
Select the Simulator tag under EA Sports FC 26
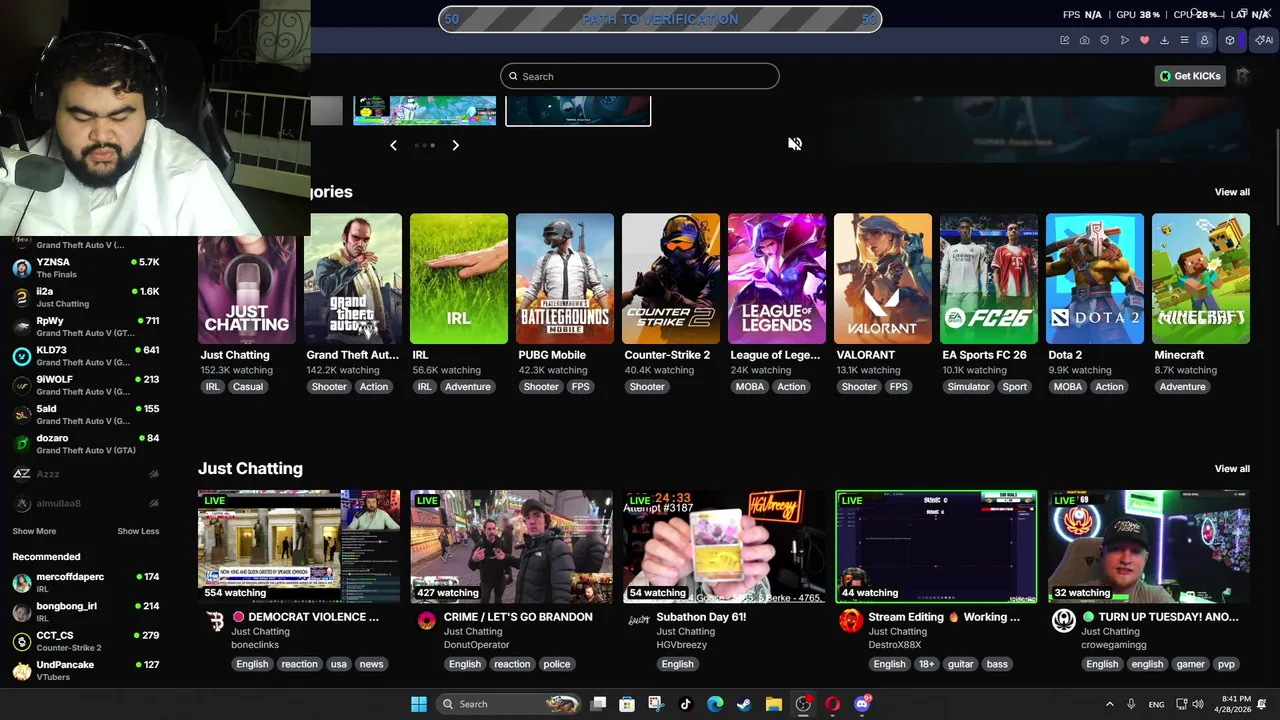click(968, 387)
